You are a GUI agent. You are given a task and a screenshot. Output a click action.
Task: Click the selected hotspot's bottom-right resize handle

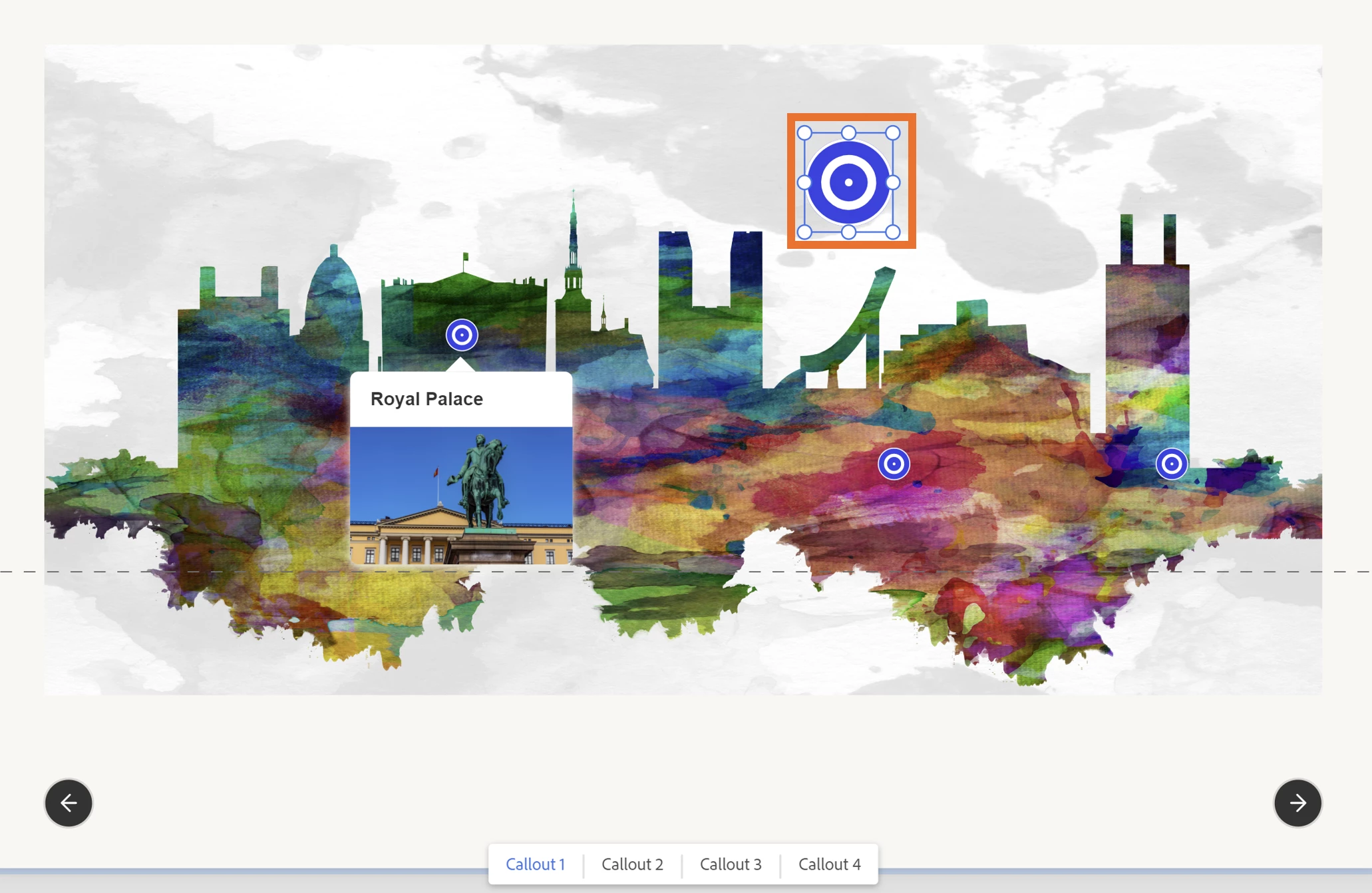[x=893, y=232]
